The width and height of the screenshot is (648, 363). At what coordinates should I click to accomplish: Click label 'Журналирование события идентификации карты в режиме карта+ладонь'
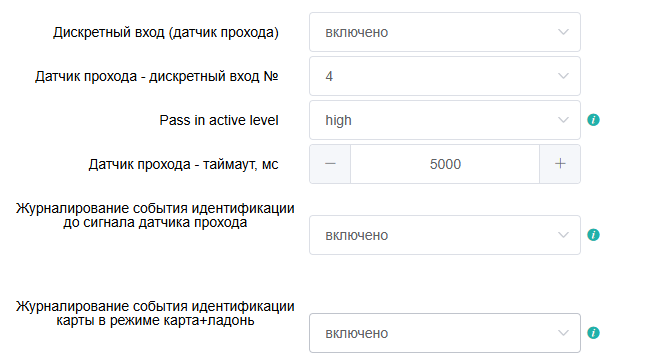(155, 313)
